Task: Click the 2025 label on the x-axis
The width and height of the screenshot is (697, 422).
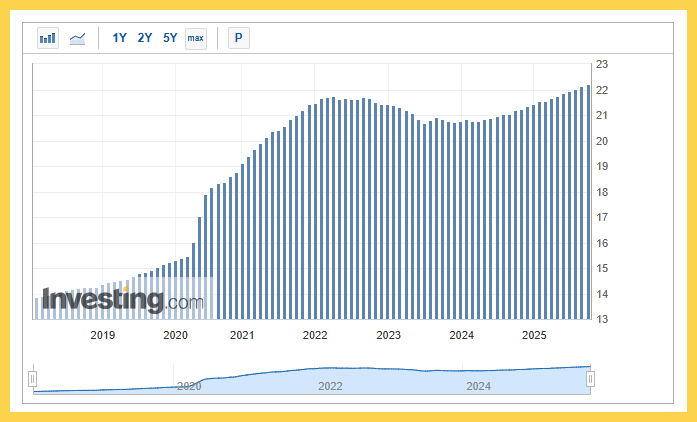Action: (534, 335)
